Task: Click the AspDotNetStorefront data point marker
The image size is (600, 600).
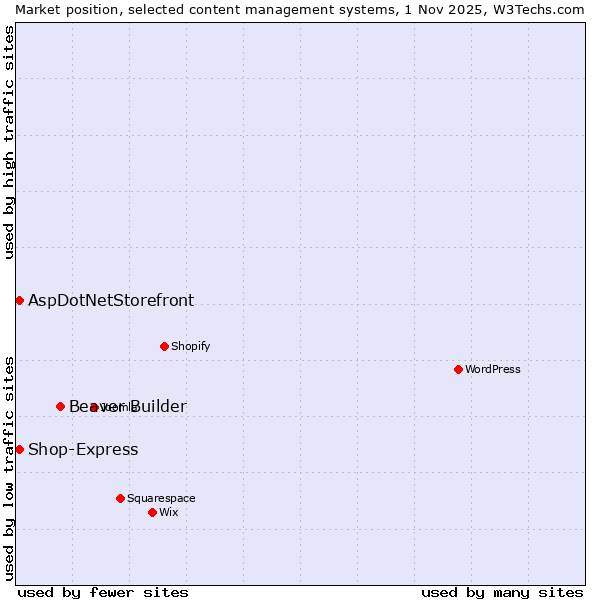Action: [x=19, y=300]
